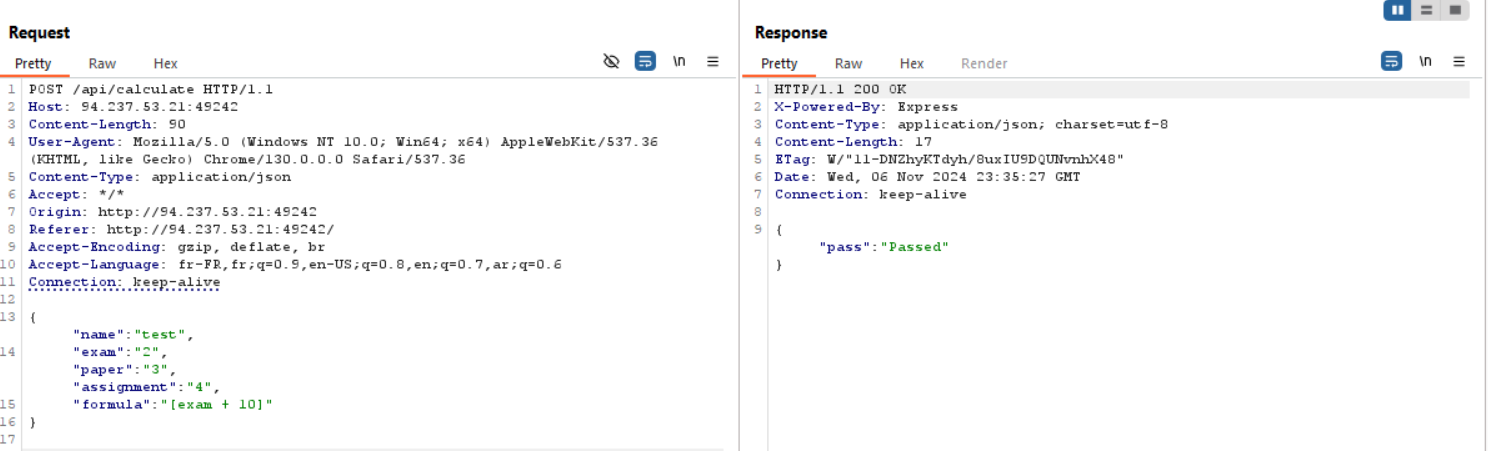This screenshot has height=451, width=1488.
Task: Toggle hidden characters eye icon in Request
Action: (x=612, y=62)
